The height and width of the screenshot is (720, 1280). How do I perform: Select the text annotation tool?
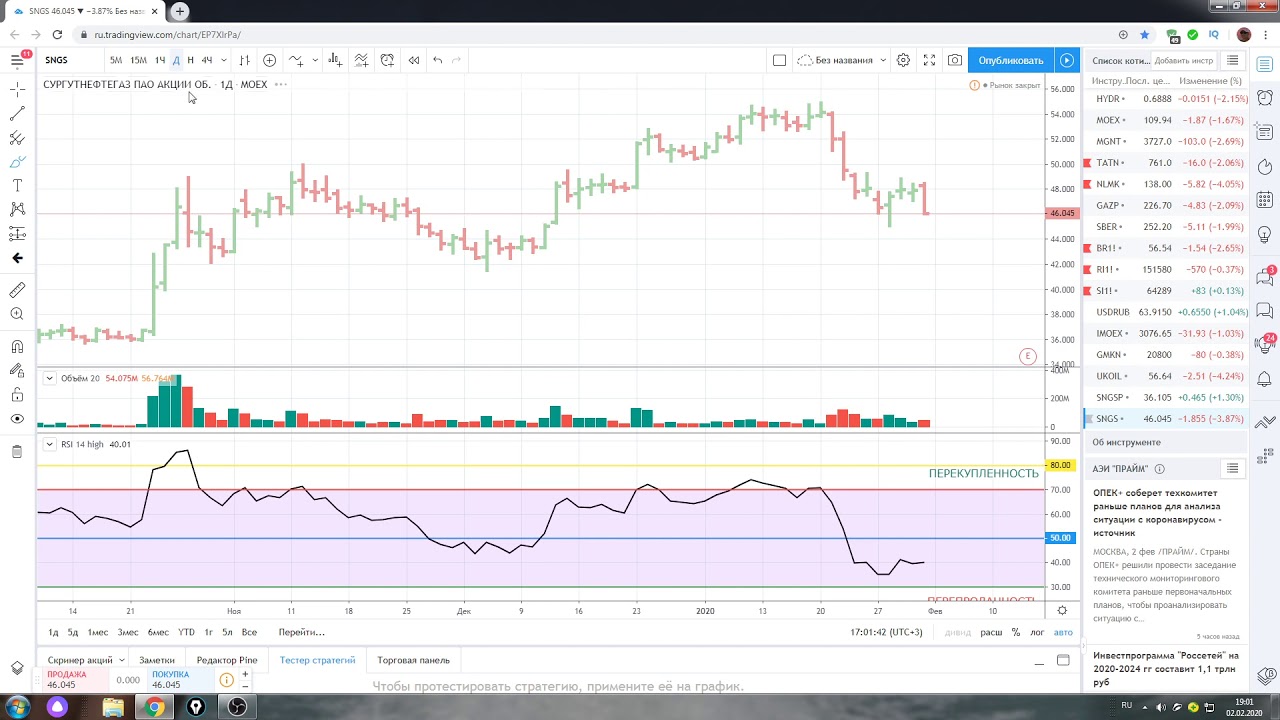pyautogui.click(x=17, y=186)
